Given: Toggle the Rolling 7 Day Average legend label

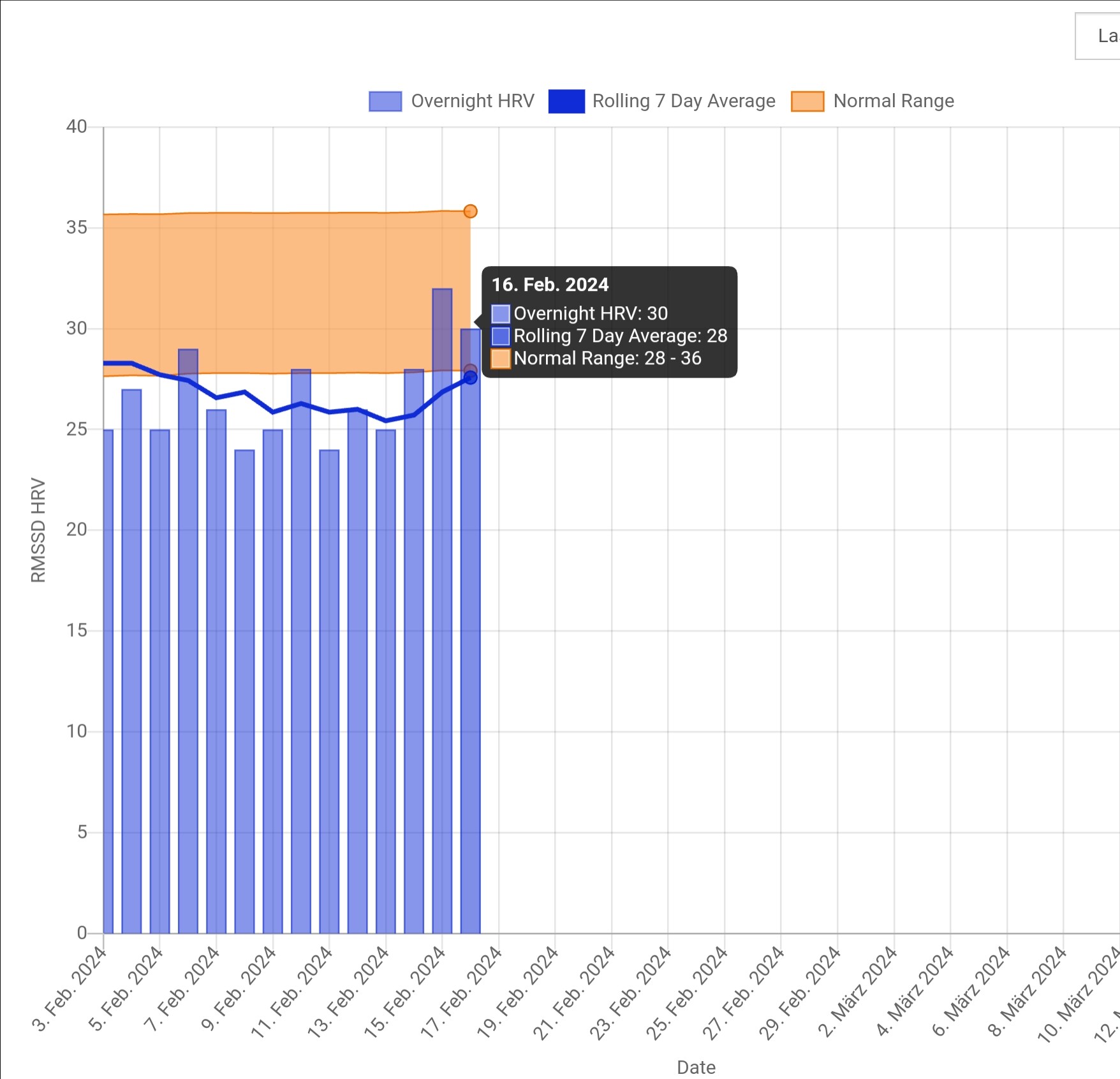Looking at the screenshot, I should [x=684, y=101].
